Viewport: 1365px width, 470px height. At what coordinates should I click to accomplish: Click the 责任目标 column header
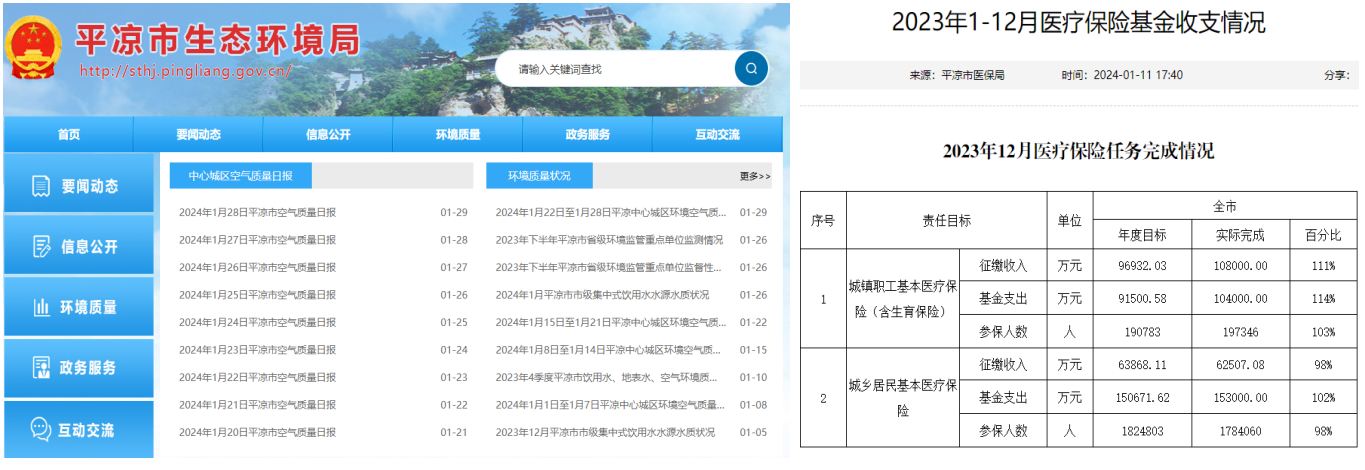pyautogui.click(x=946, y=220)
